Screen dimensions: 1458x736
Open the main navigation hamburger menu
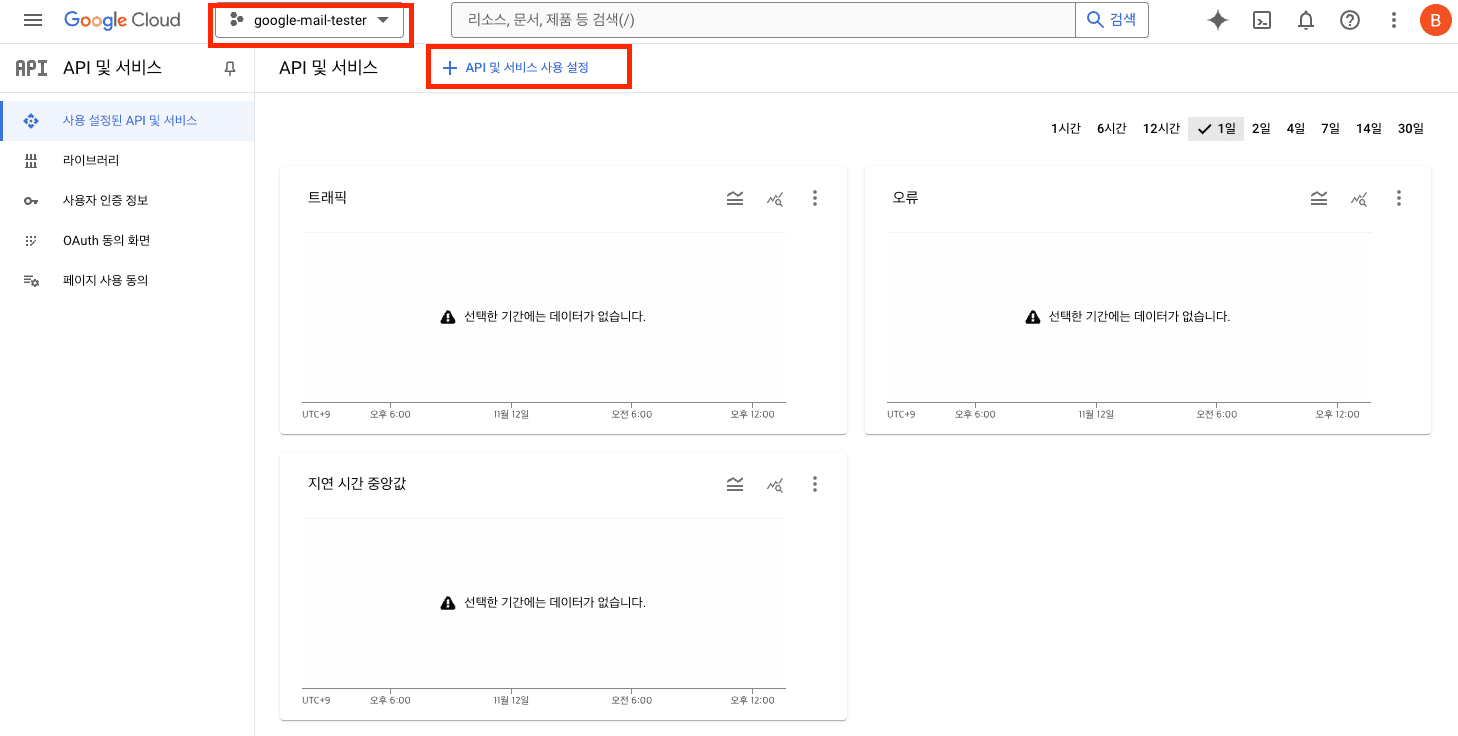(33, 20)
